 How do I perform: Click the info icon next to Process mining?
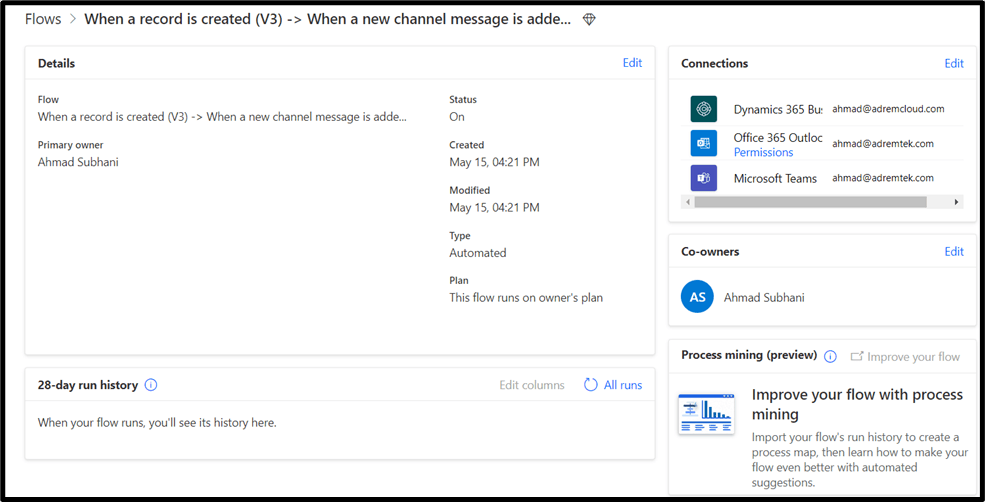pyautogui.click(x=830, y=356)
